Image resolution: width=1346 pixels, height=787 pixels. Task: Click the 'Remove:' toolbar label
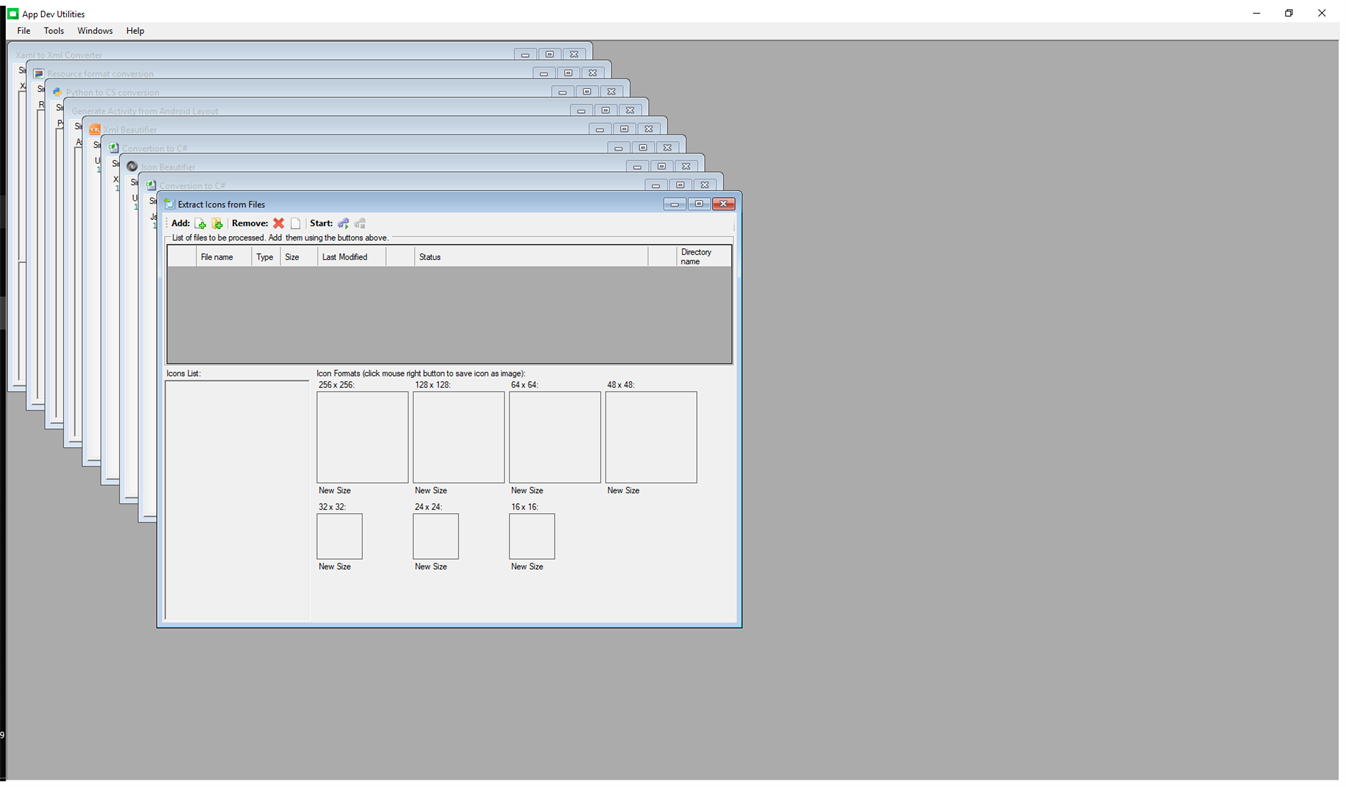[250, 223]
